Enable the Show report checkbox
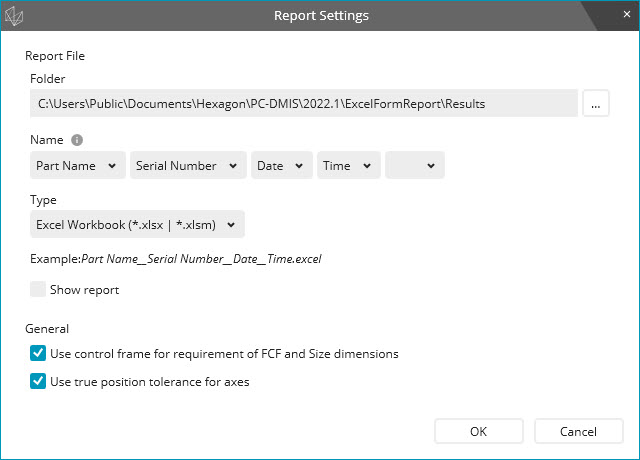The height and width of the screenshot is (460, 640). (x=38, y=290)
